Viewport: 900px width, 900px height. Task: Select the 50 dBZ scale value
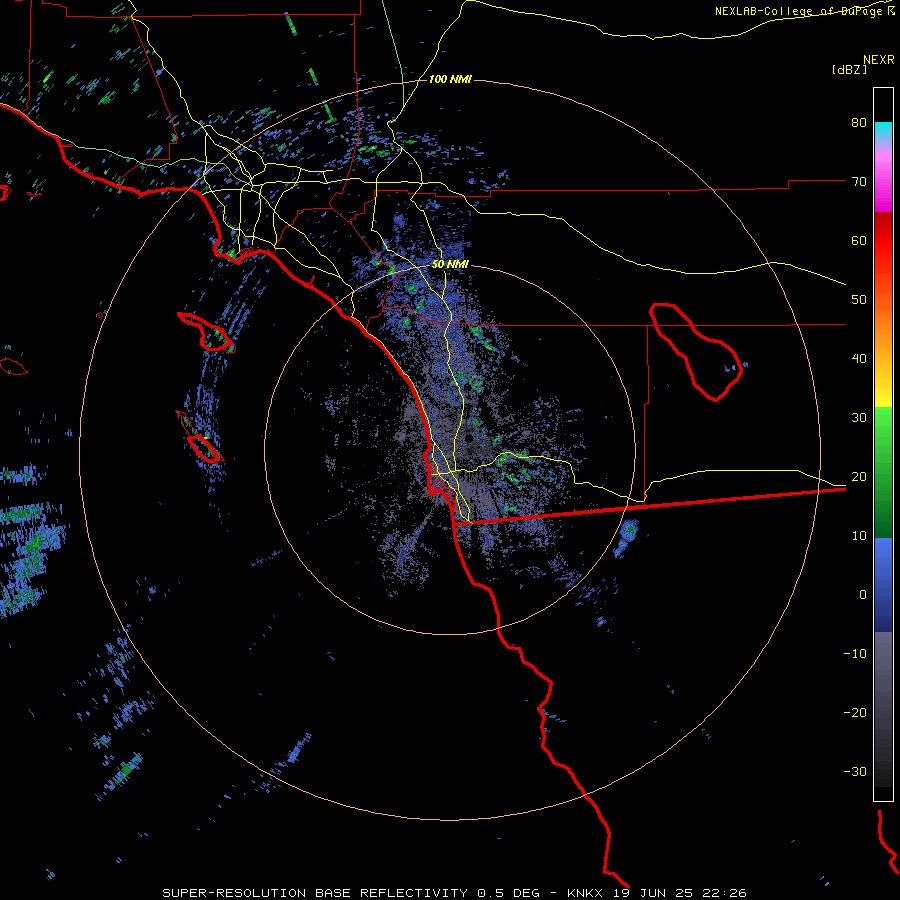click(859, 300)
